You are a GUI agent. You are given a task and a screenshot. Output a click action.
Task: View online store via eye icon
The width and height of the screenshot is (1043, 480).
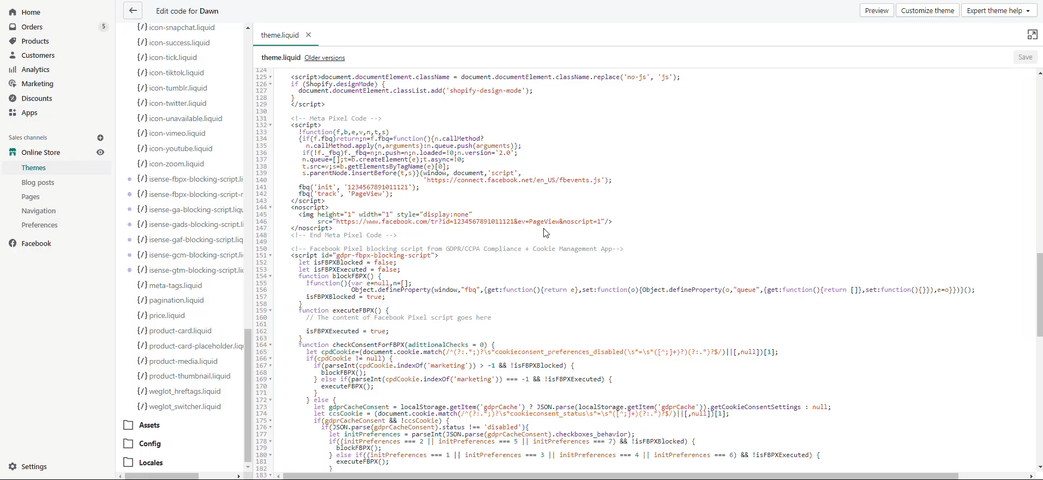coord(100,153)
